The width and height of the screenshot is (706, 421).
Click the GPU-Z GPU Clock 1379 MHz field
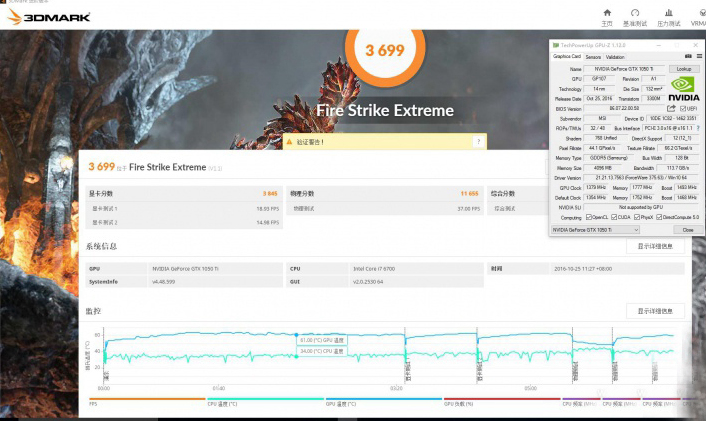(596, 188)
